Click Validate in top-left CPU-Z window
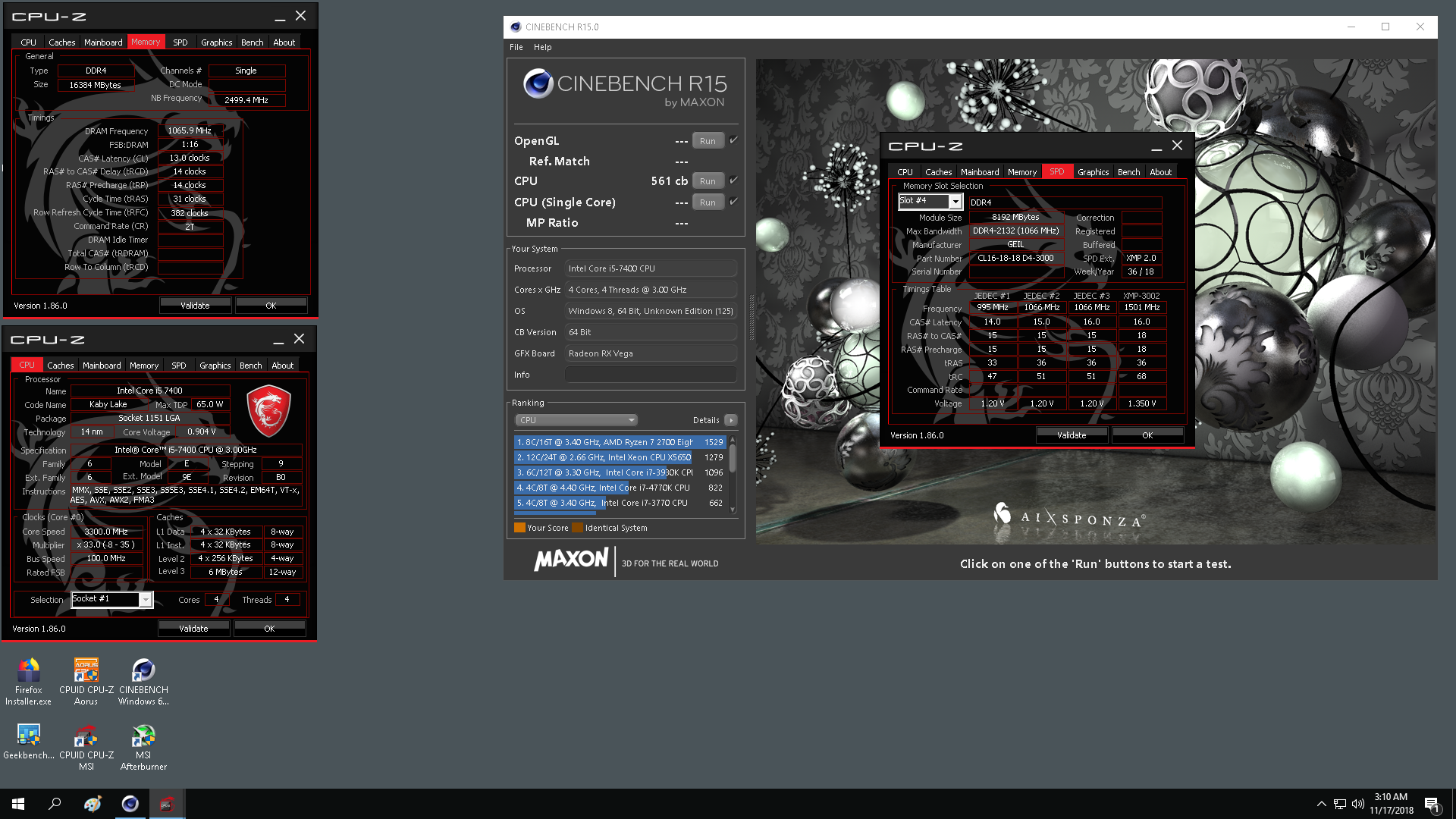The height and width of the screenshot is (819, 1456). pos(195,306)
